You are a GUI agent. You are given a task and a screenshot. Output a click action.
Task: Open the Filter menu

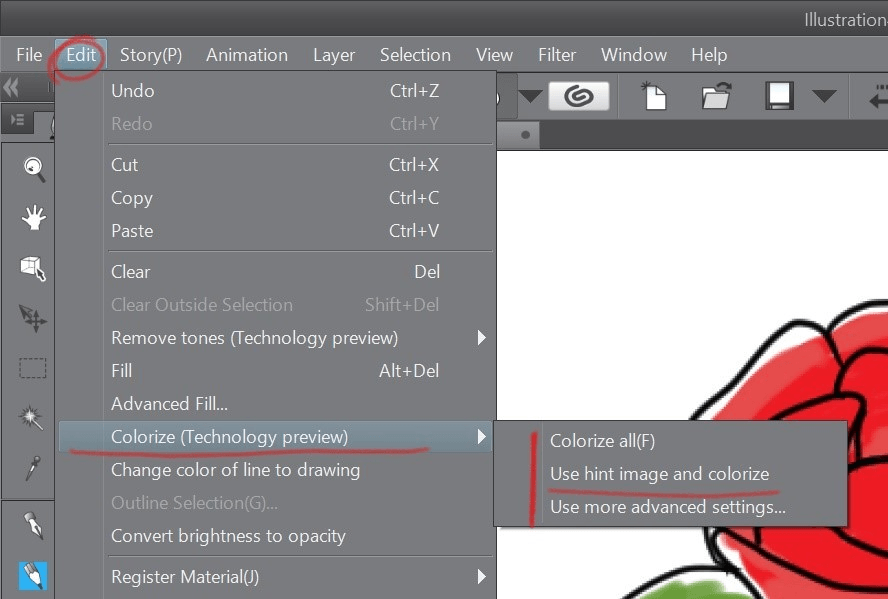[x=557, y=55]
